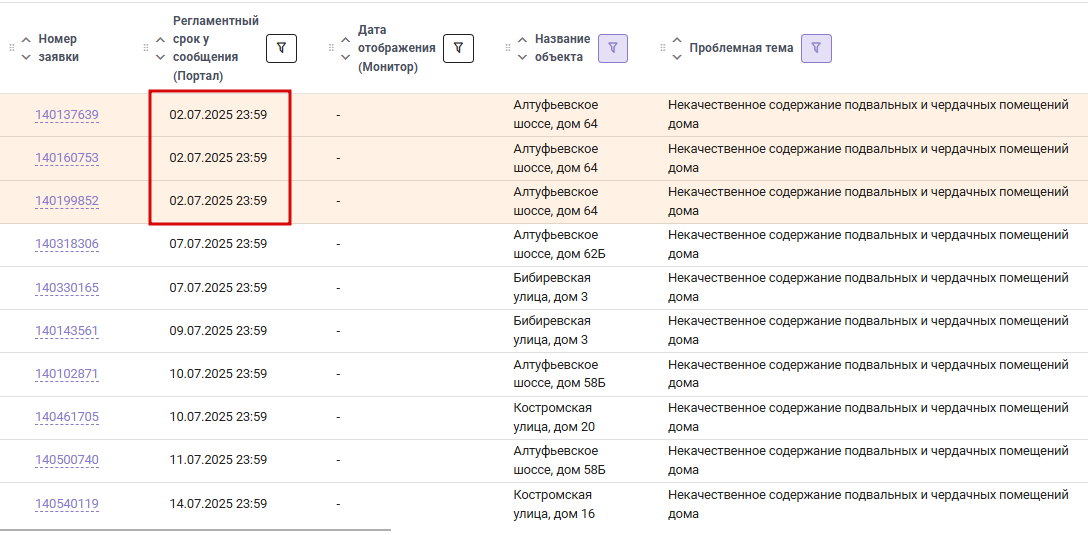The width and height of the screenshot is (1088, 535).
Task: Open request 140461705
Action: 67,417
